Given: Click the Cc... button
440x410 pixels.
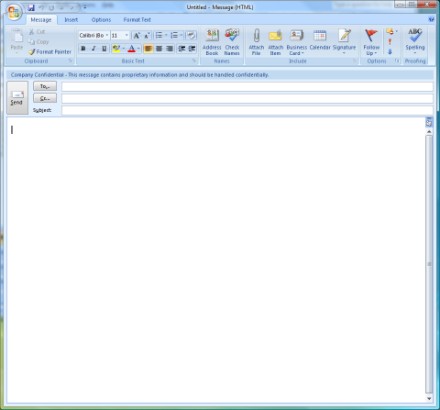Looking at the screenshot, I should 45,98.
